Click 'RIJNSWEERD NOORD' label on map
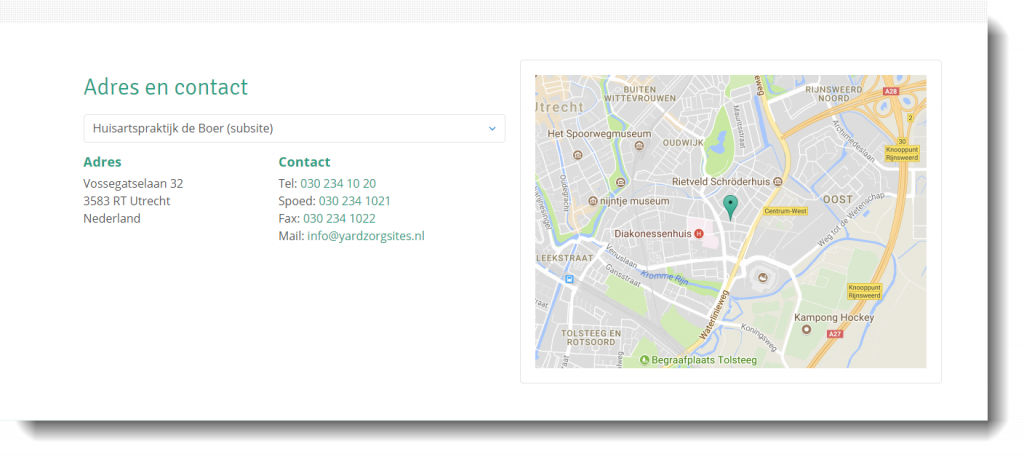Image resolution: width=1024 pixels, height=457 pixels. click(835, 93)
